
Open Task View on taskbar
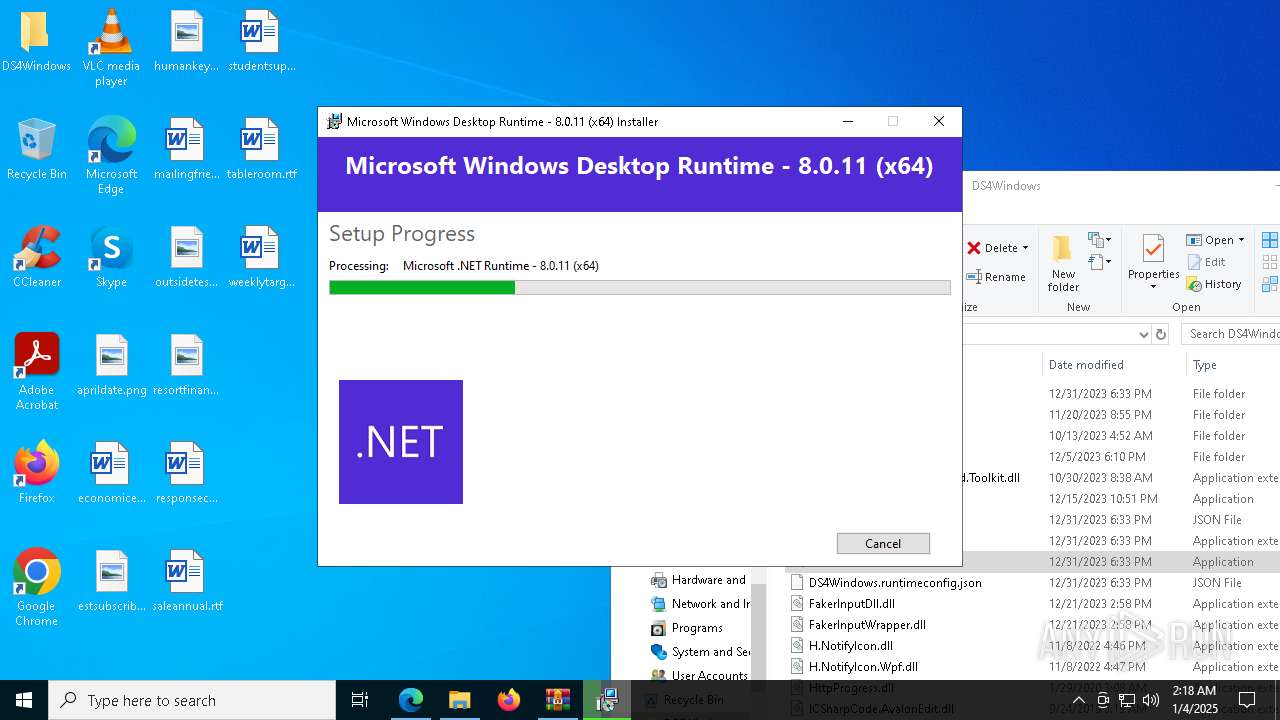point(360,700)
